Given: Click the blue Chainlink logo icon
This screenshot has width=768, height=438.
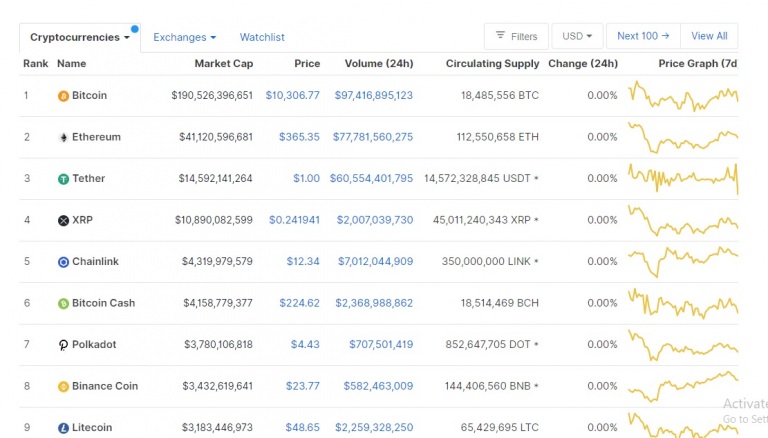Looking at the screenshot, I should coord(63,263).
